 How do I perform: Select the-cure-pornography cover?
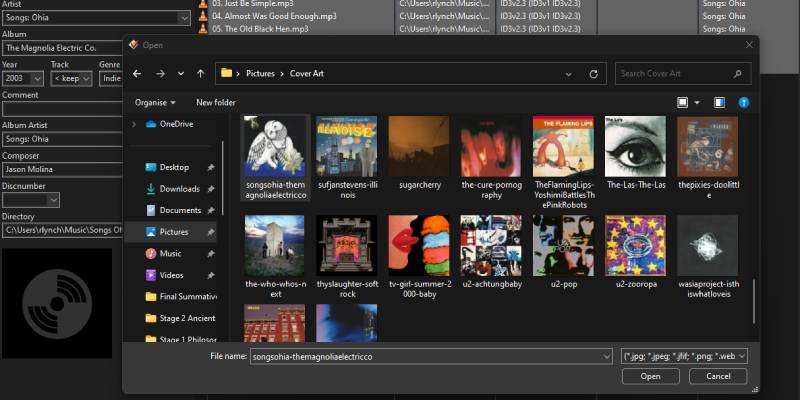click(491, 147)
